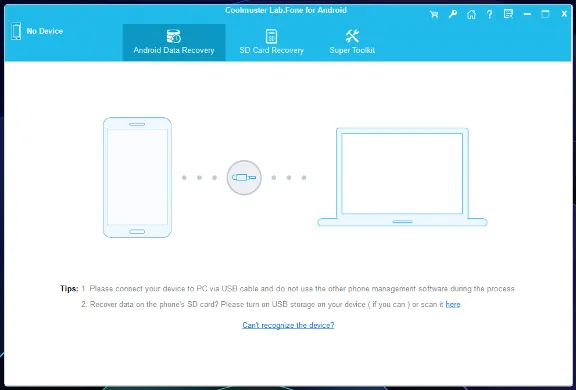The image size is (576, 390).
Task: Open the Super Toolkit tab
Action: coord(352,42)
